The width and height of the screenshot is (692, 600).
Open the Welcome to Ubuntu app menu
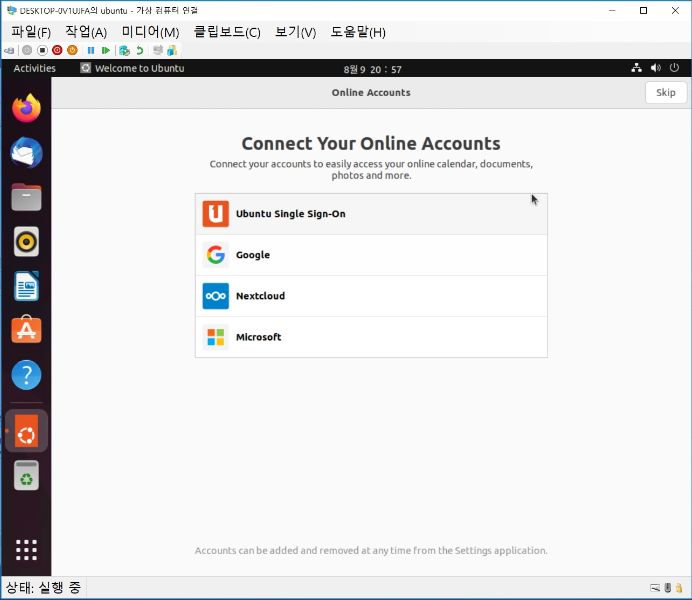tap(132, 68)
